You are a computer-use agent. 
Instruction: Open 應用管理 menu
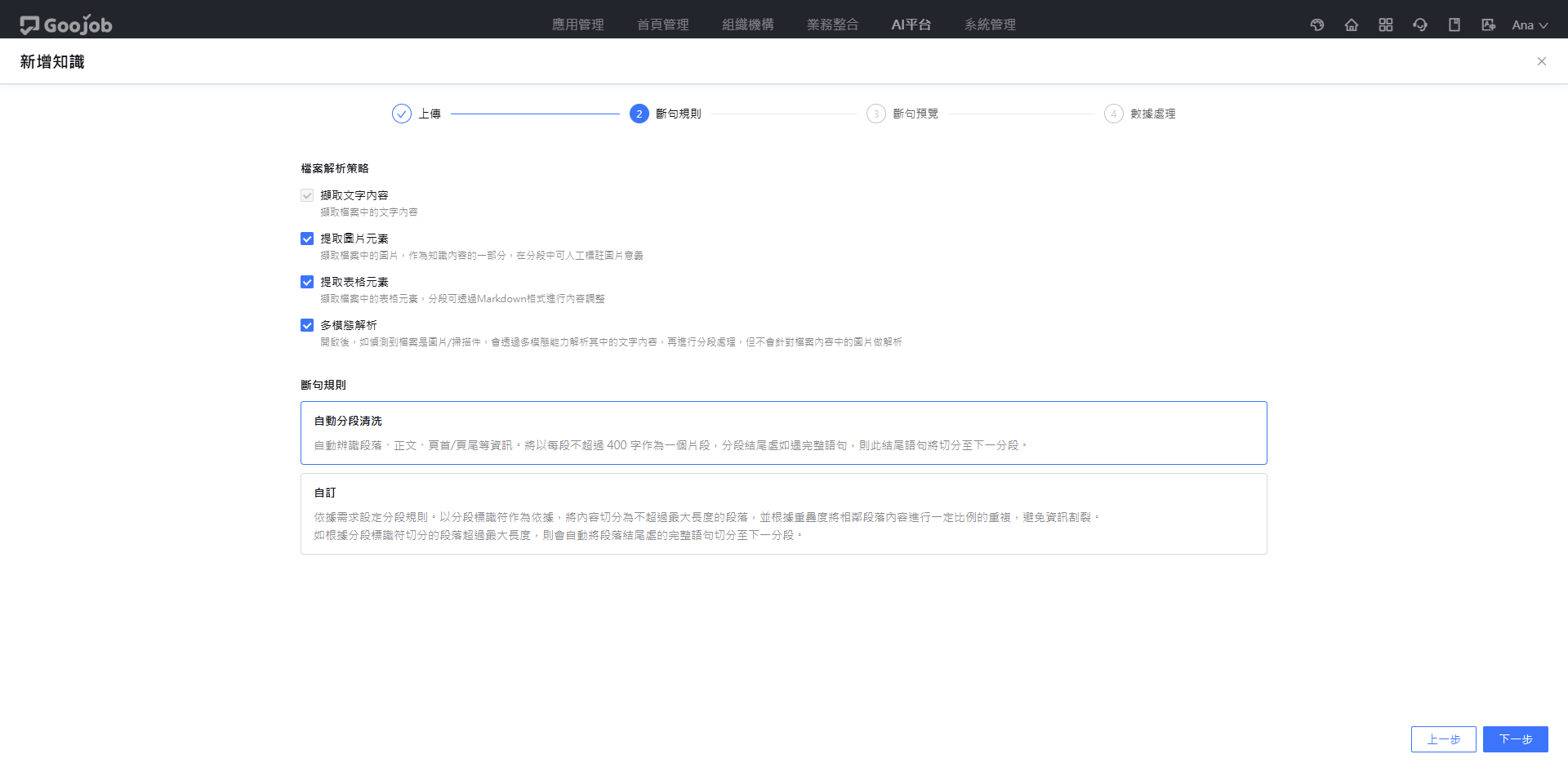pyautogui.click(x=578, y=25)
